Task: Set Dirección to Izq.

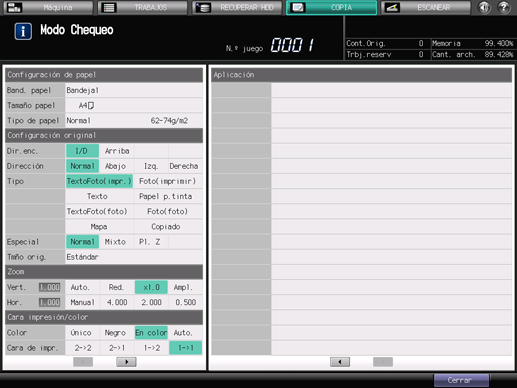Action: [x=151, y=166]
